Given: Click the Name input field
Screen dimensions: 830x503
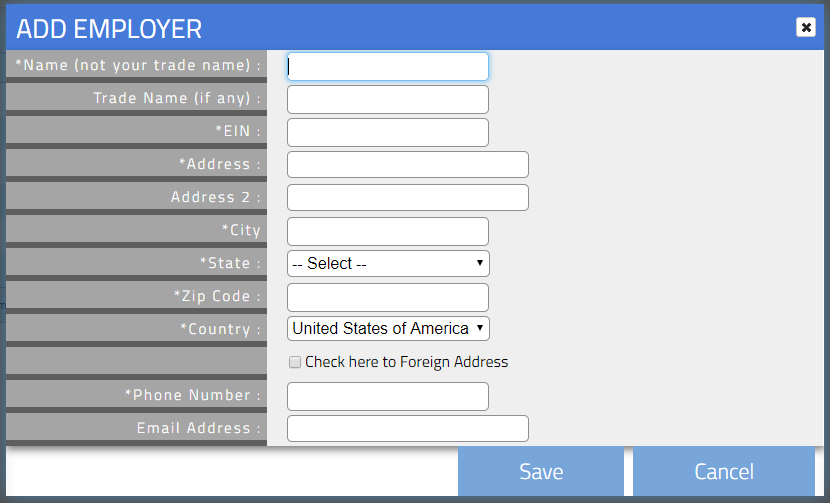Looking at the screenshot, I should pos(387,66).
